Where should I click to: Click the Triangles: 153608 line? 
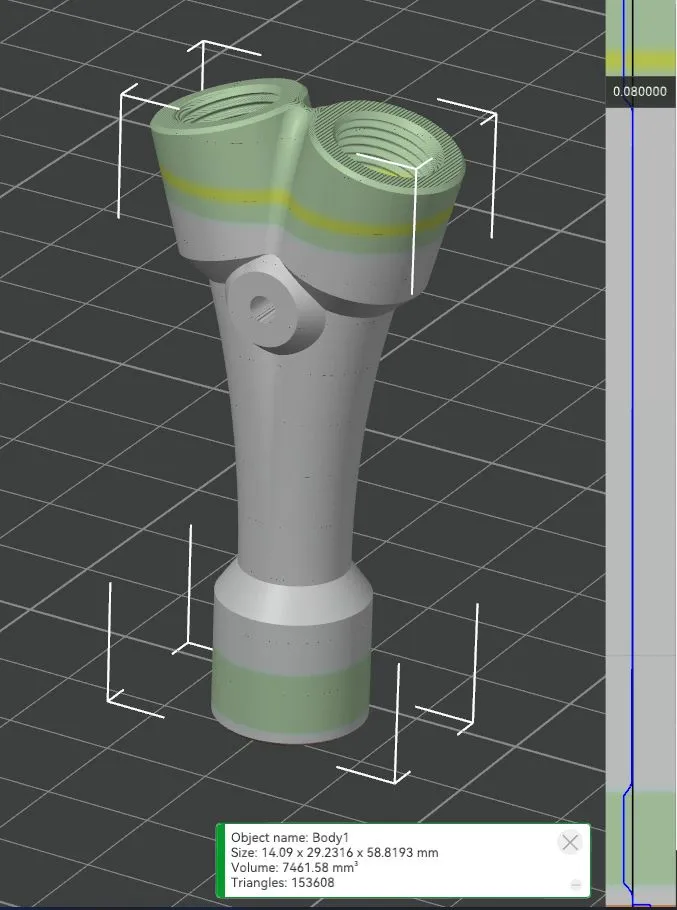pos(282,882)
